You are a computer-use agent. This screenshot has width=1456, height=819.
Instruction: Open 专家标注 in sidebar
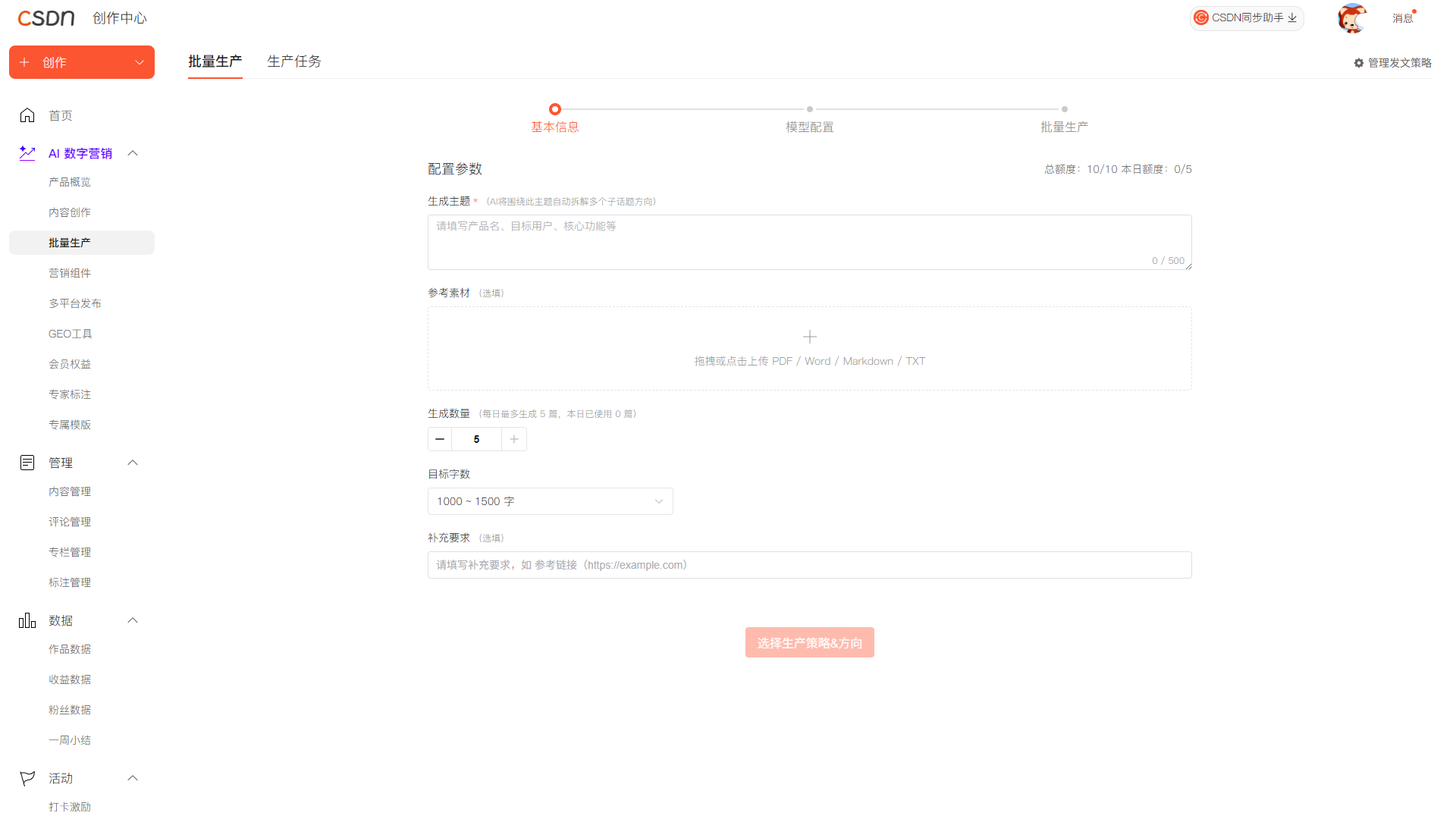coord(70,394)
